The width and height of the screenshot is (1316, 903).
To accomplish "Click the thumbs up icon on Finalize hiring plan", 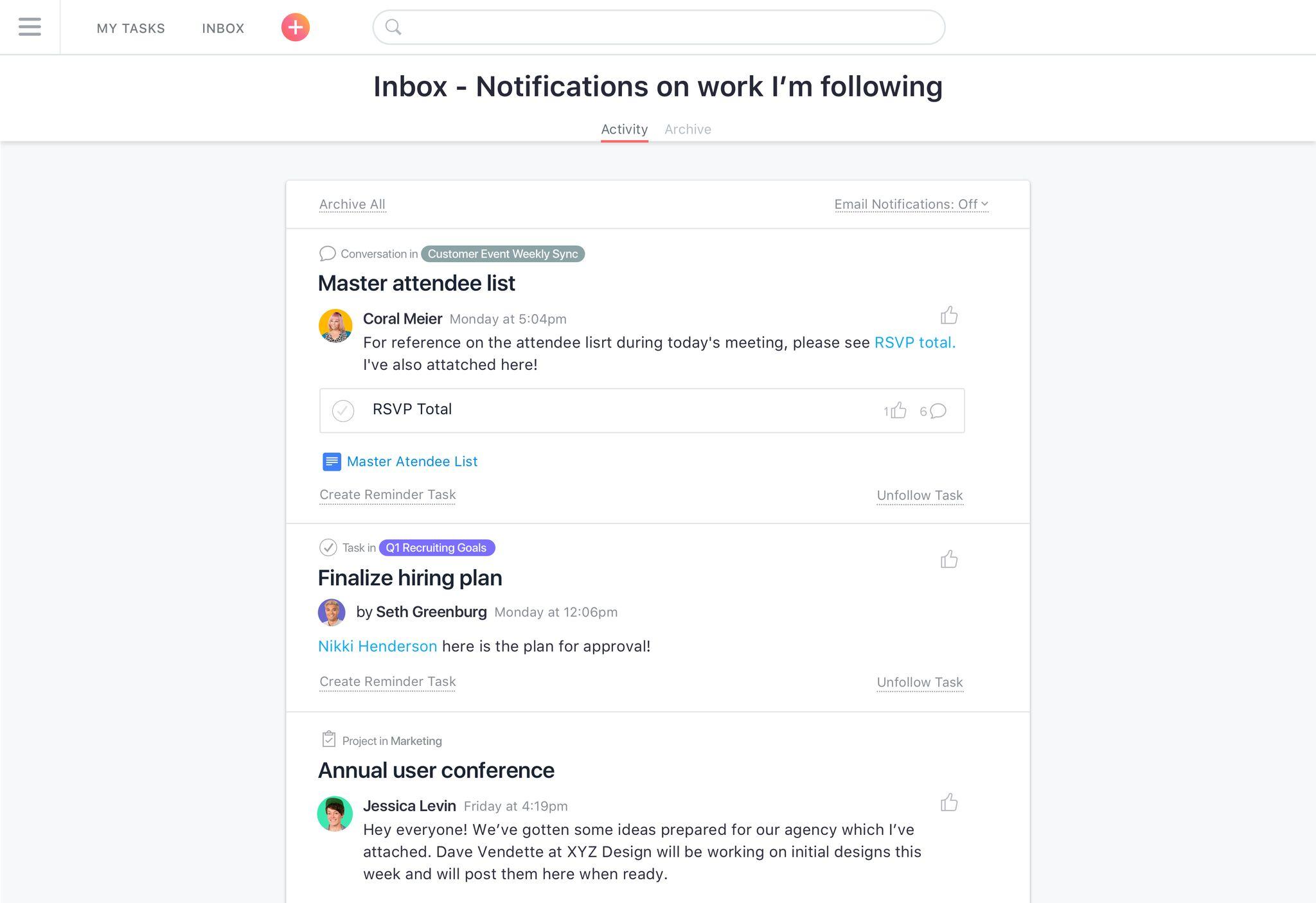I will tap(949, 559).
